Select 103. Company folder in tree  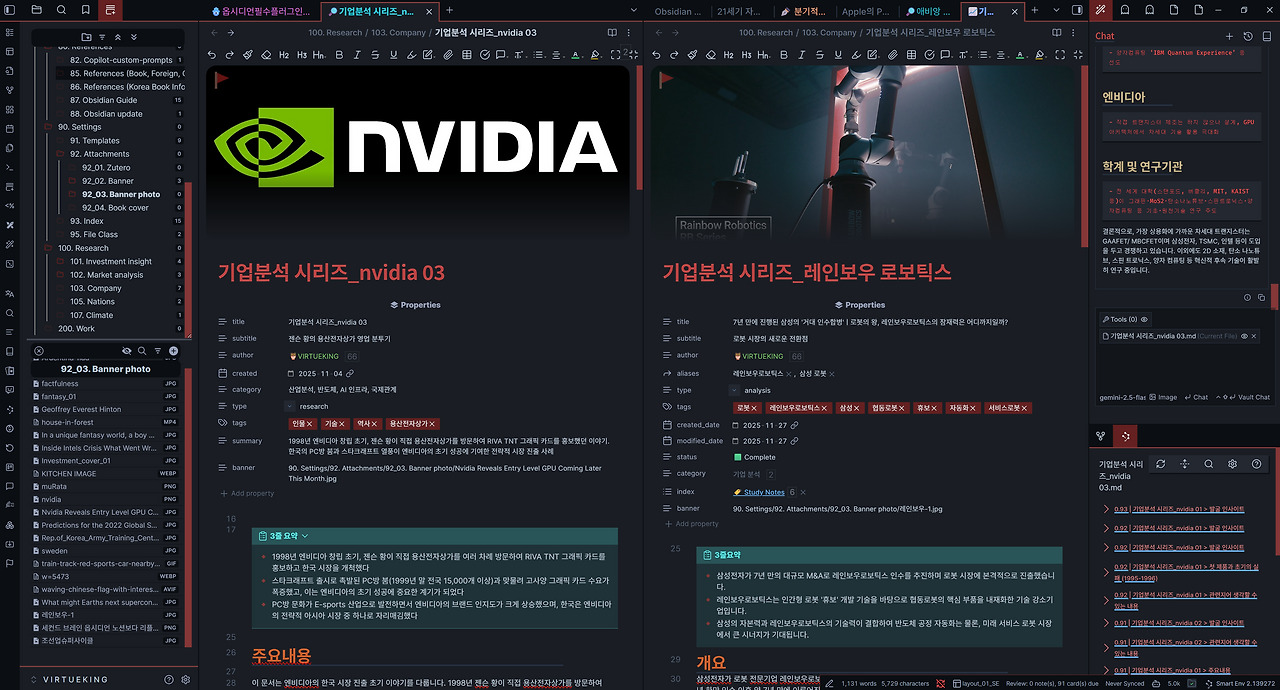pyautogui.click(x=95, y=288)
